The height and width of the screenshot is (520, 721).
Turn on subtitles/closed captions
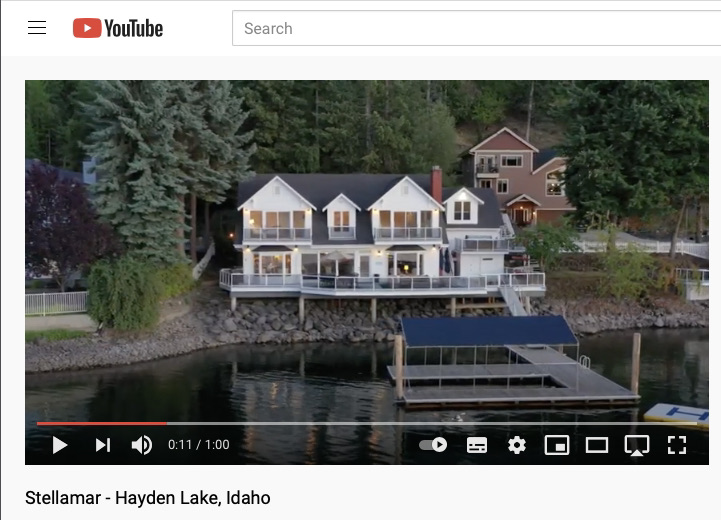tap(477, 445)
